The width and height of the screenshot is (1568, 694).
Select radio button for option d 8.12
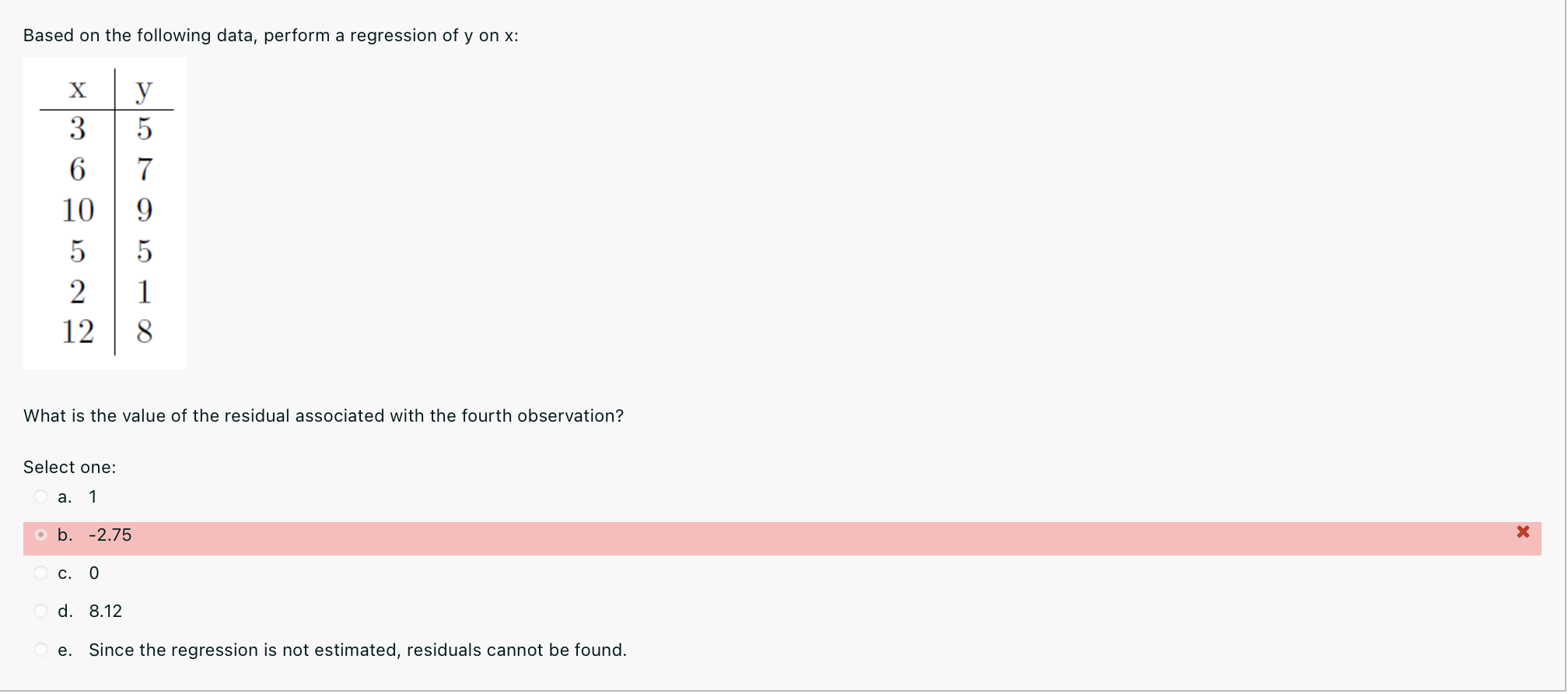[41, 611]
